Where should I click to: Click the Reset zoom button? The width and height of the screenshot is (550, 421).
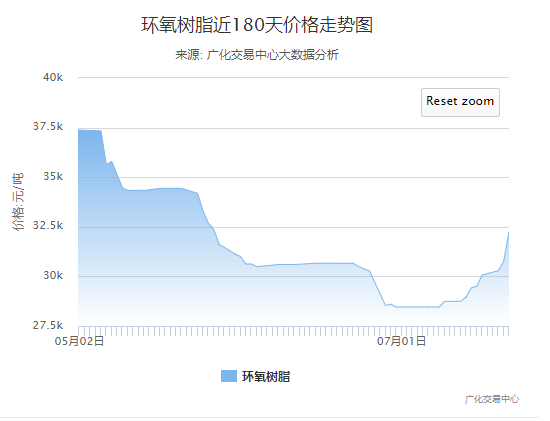coord(460,102)
